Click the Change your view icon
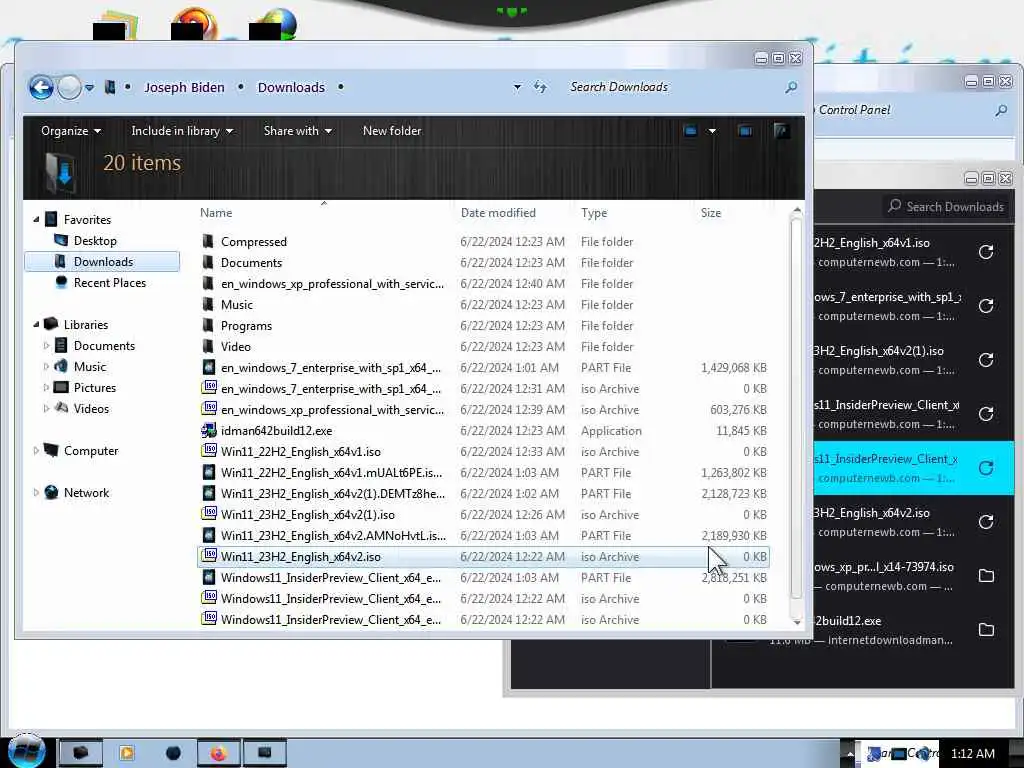This screenshot has width=1024, height=768. [690, 131]
